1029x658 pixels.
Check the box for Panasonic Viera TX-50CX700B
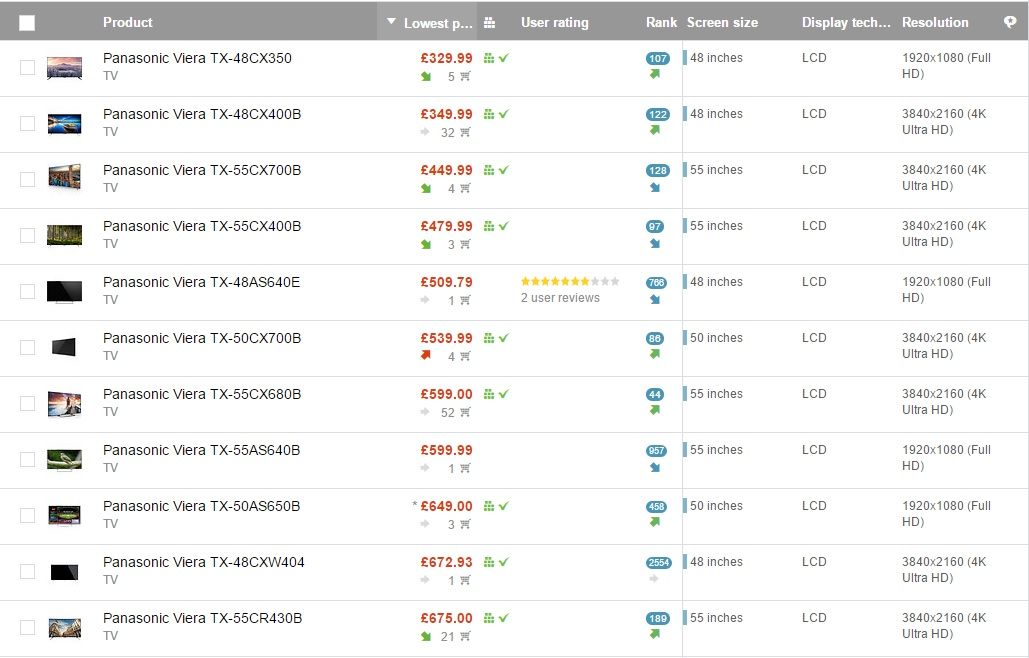(27, 347)
